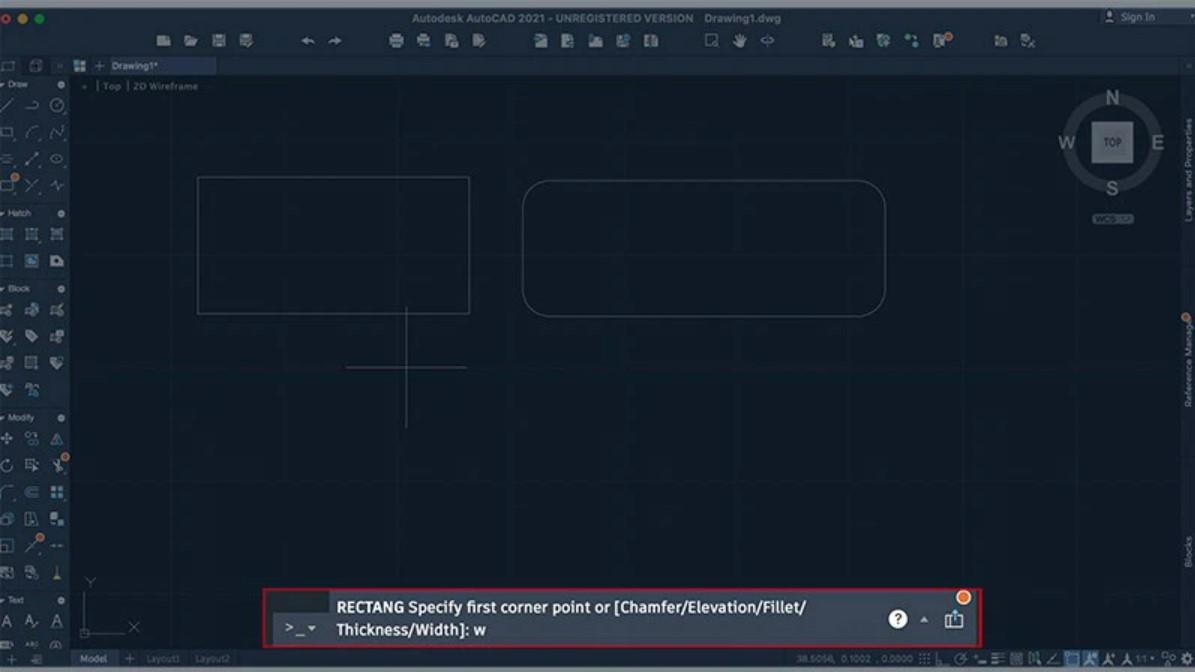
Task: Open Draw panel options gear
Action: pos(61,85)
